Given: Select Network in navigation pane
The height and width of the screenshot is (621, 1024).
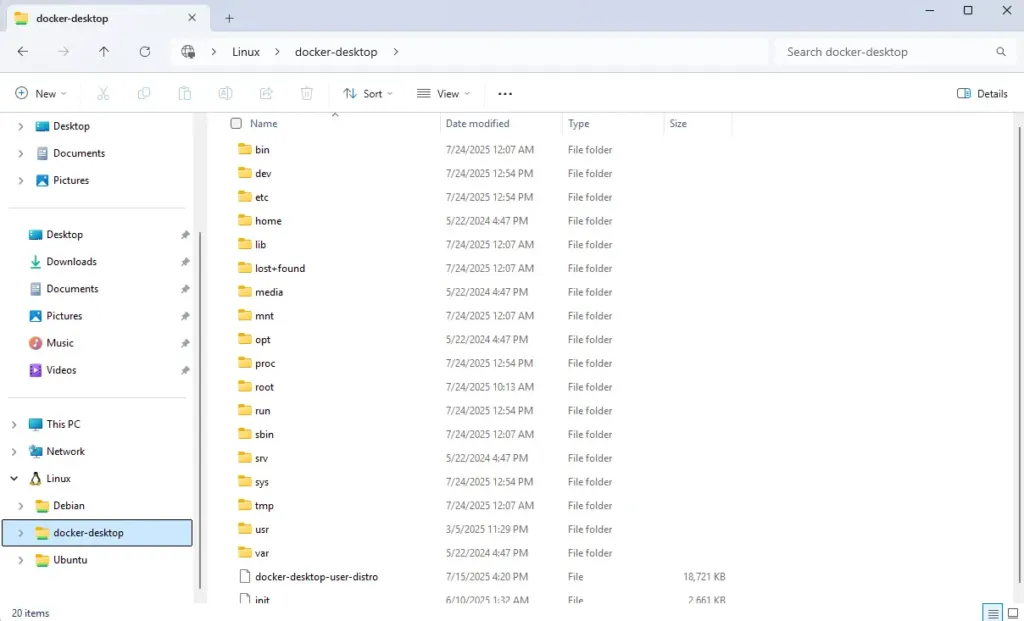Looking at the screenshot, I should pos(65,451).
